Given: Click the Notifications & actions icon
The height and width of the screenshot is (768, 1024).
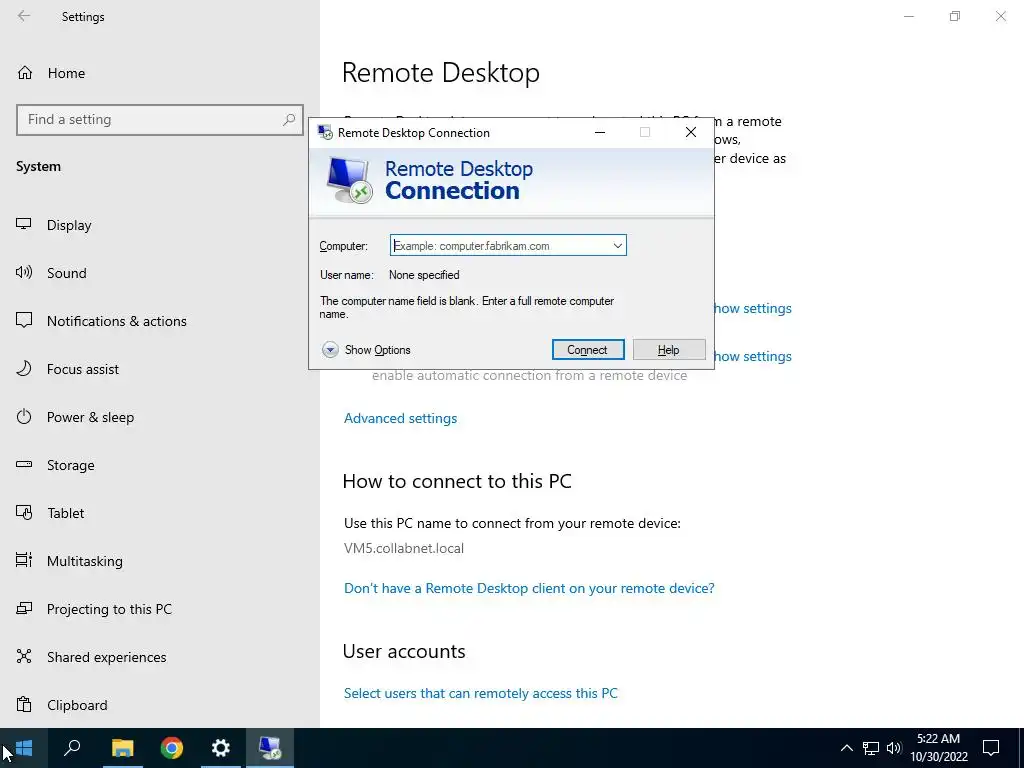Looking at the screenshot, I should point(24,320).
